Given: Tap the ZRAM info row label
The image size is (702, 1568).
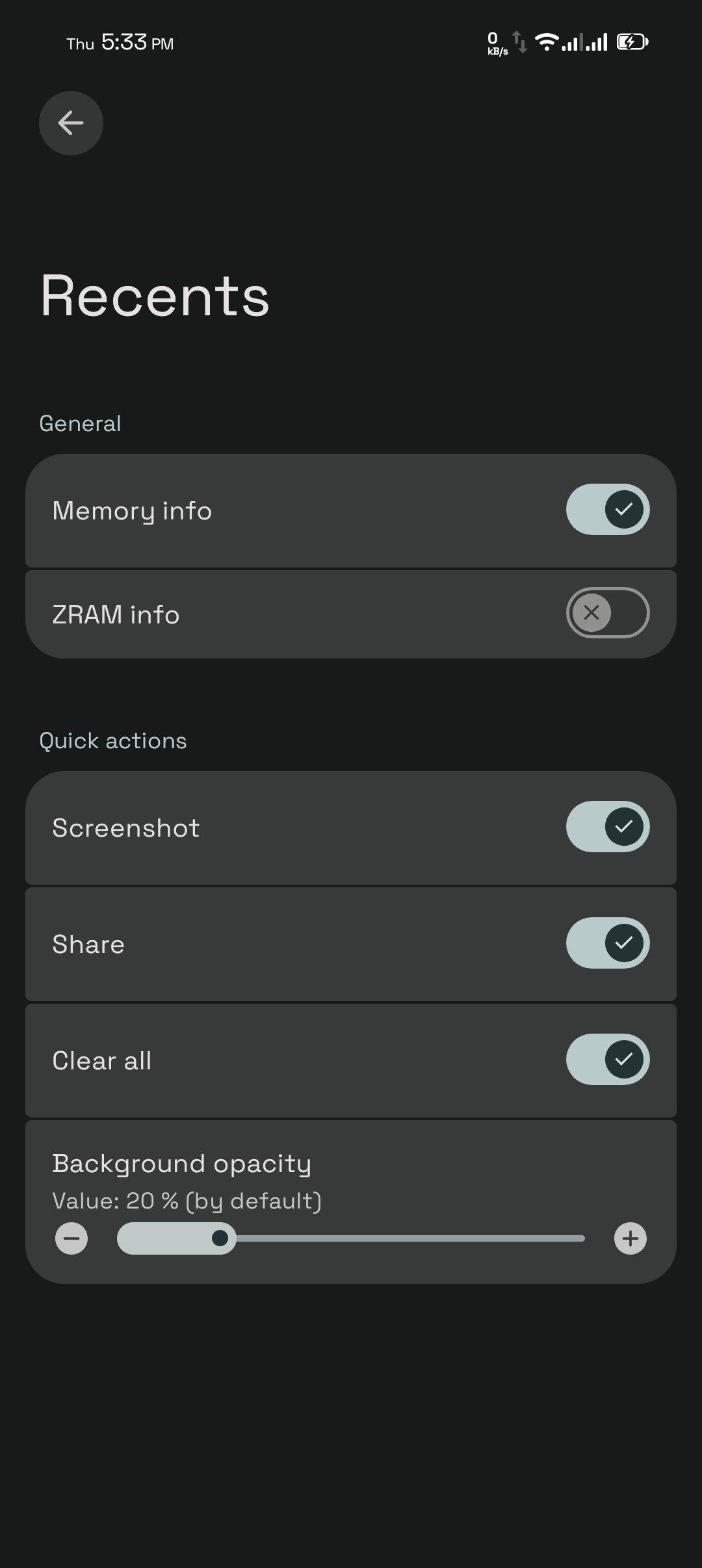Looking at the screenshot, I should click(116, 615).
